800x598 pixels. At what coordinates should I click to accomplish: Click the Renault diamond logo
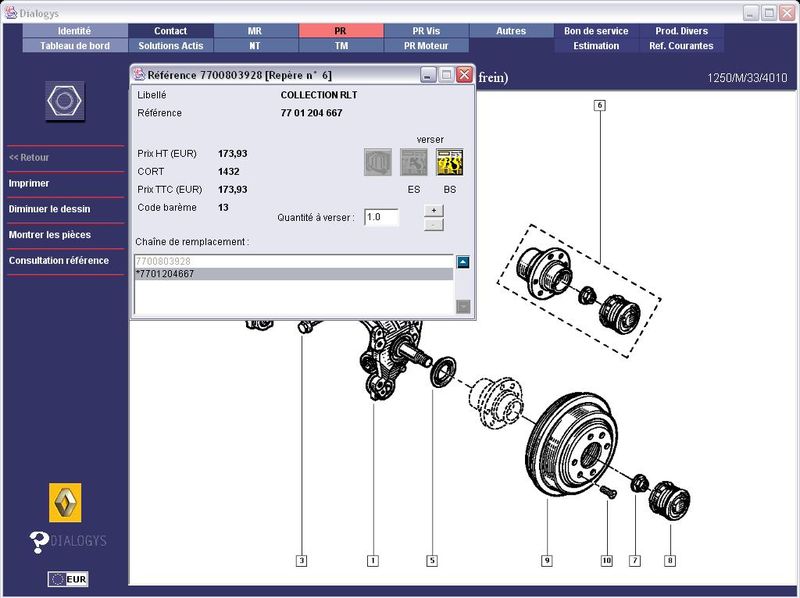(x=65, y=503)
